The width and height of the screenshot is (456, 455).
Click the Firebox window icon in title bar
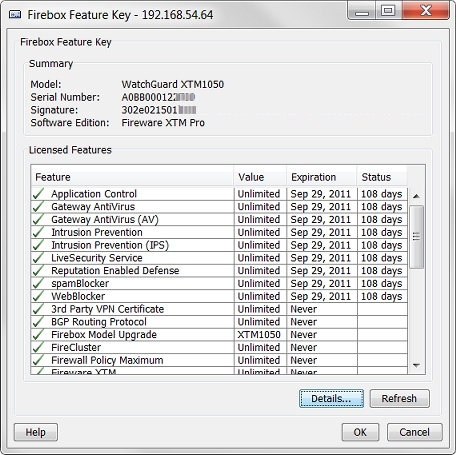(x=15, y=15)
